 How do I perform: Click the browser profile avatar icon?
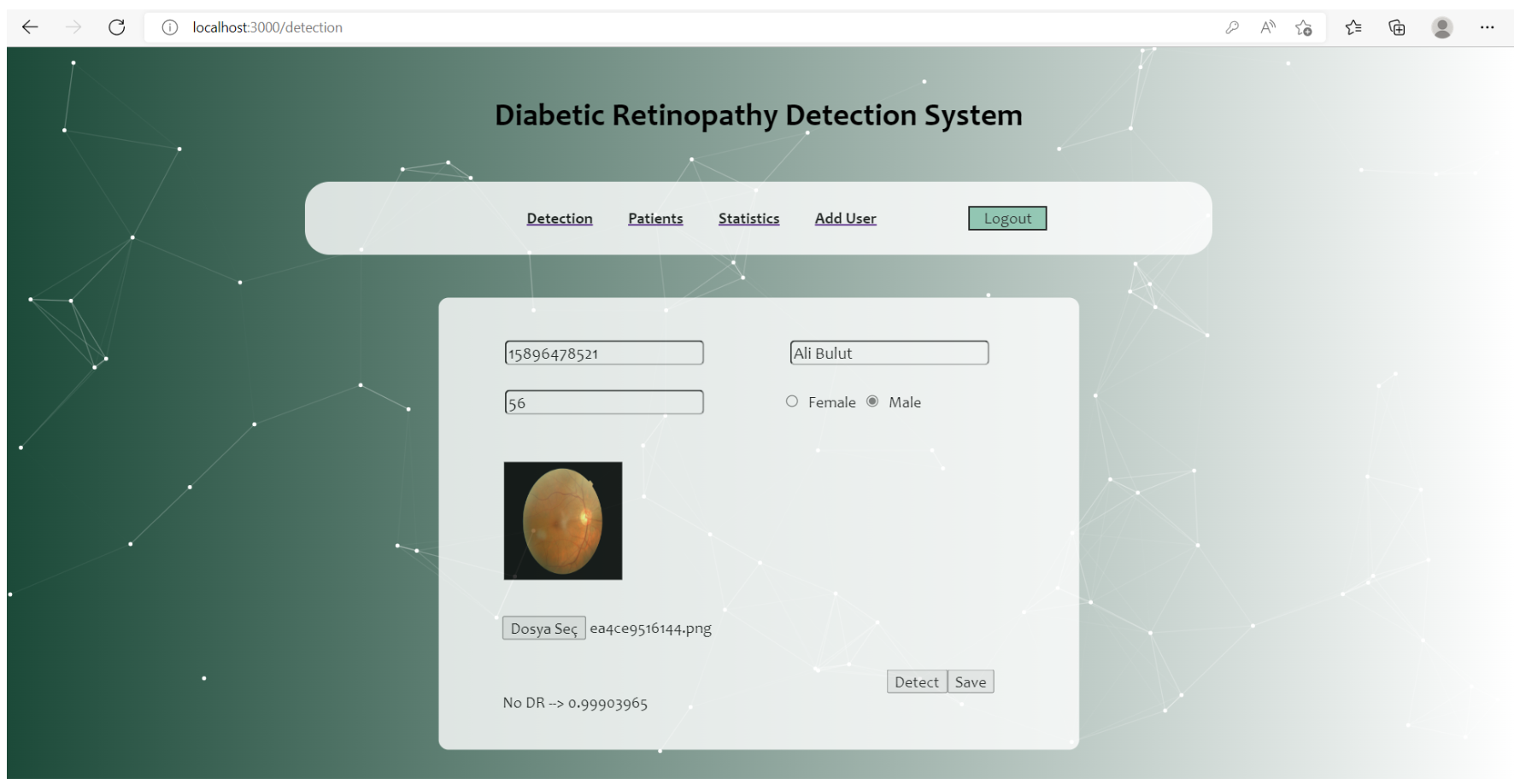1442,27
